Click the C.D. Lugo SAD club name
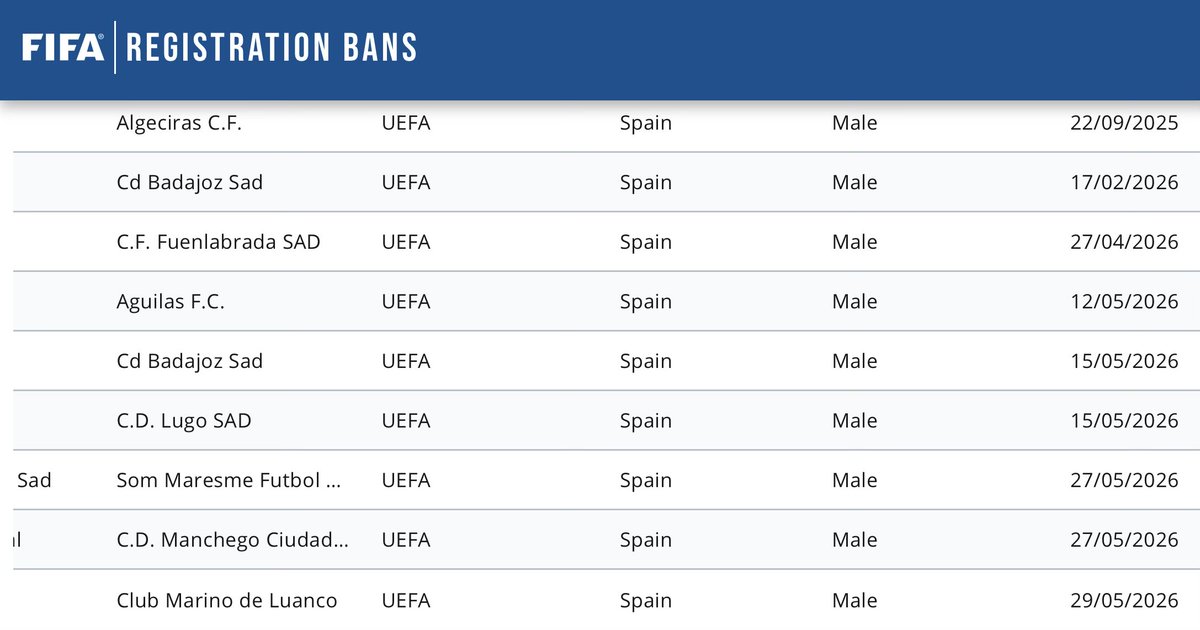 184,421
